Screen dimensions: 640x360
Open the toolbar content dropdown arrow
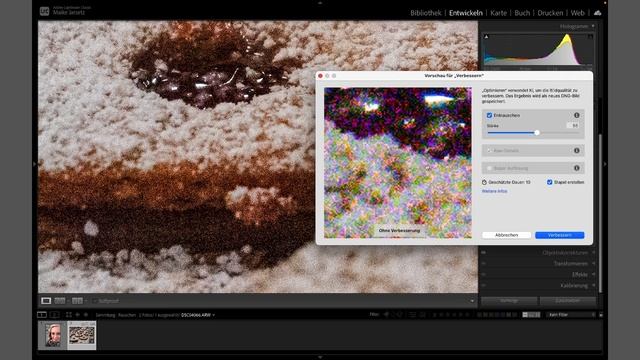[x=472, y=301]
